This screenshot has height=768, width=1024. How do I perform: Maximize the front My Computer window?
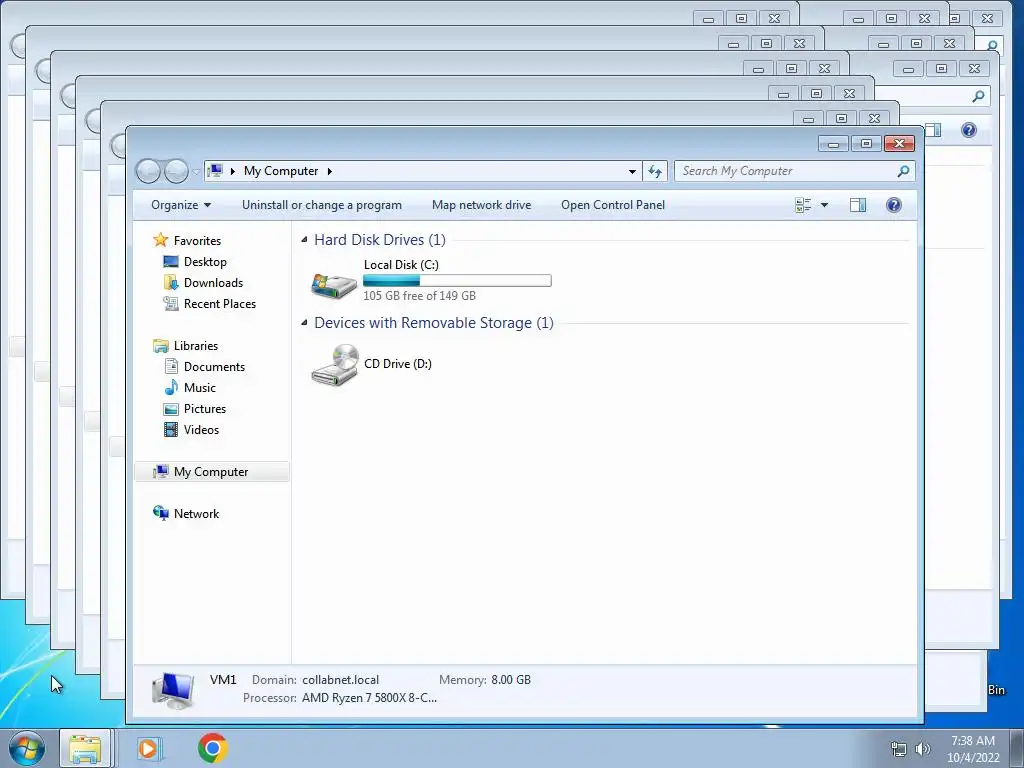[866, 144]
